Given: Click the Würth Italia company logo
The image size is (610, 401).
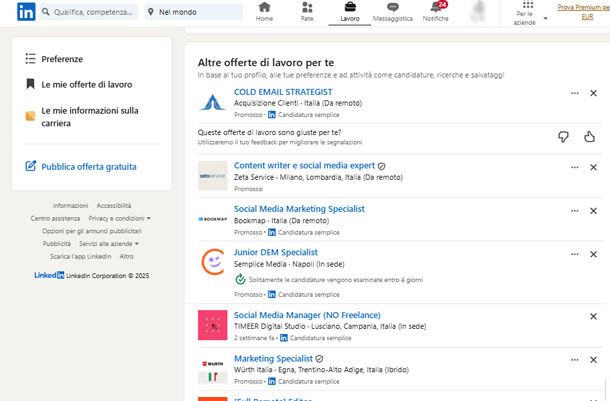Looking at the screenshot, I should [x=212, y=369].
